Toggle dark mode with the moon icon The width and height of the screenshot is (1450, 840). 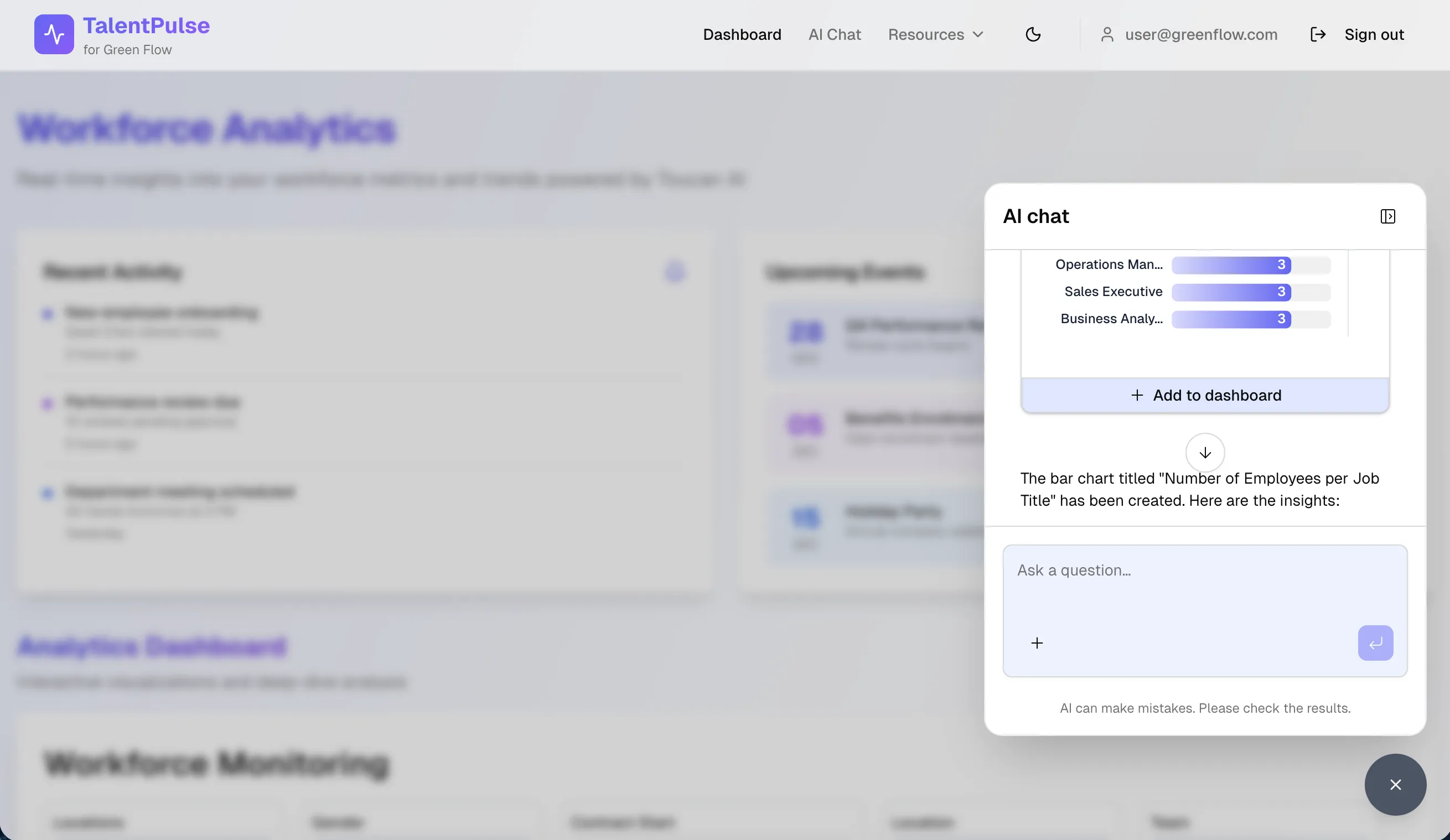coord(1033,34)
